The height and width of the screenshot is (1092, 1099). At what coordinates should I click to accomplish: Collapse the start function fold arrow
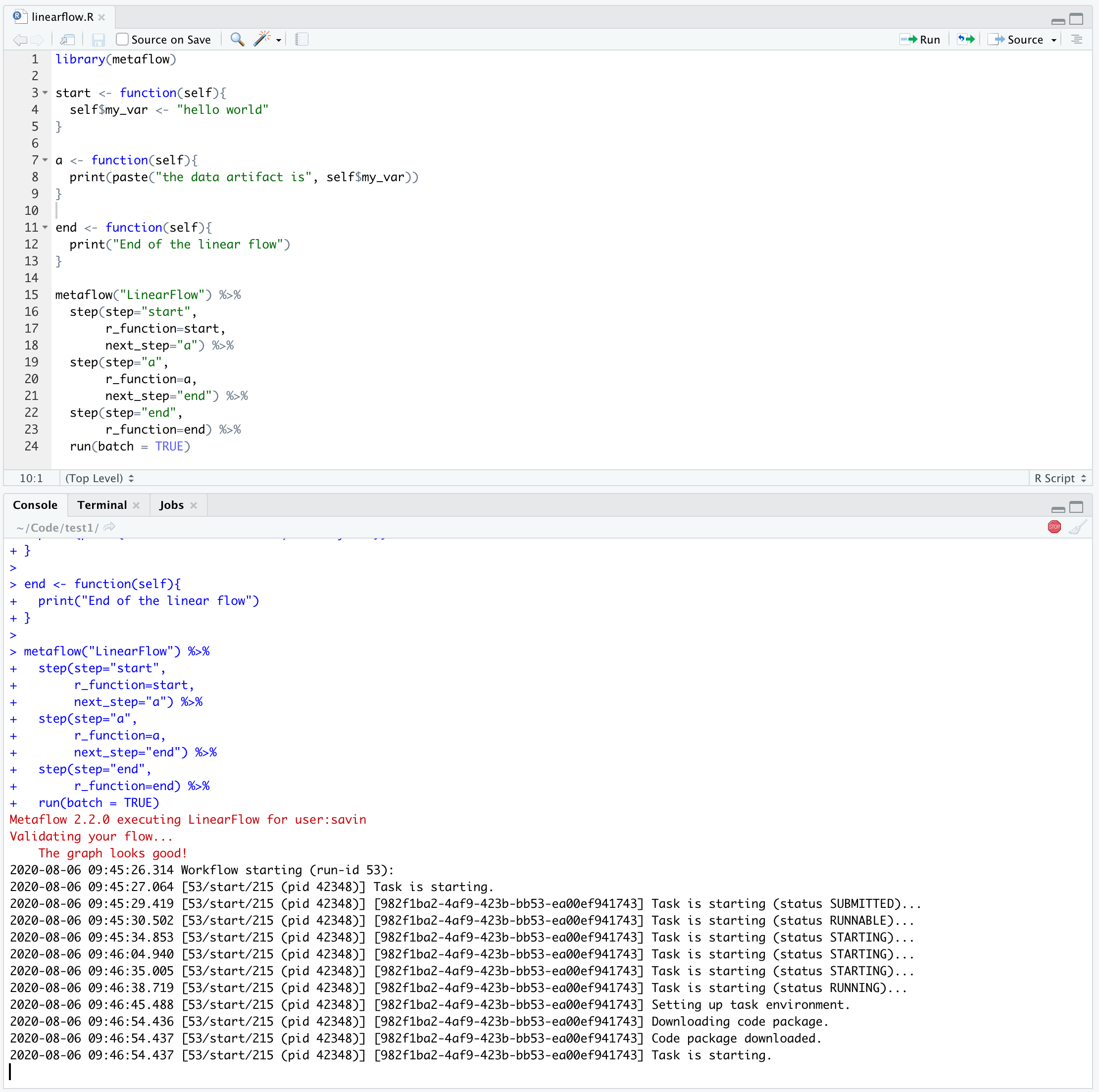46,93
